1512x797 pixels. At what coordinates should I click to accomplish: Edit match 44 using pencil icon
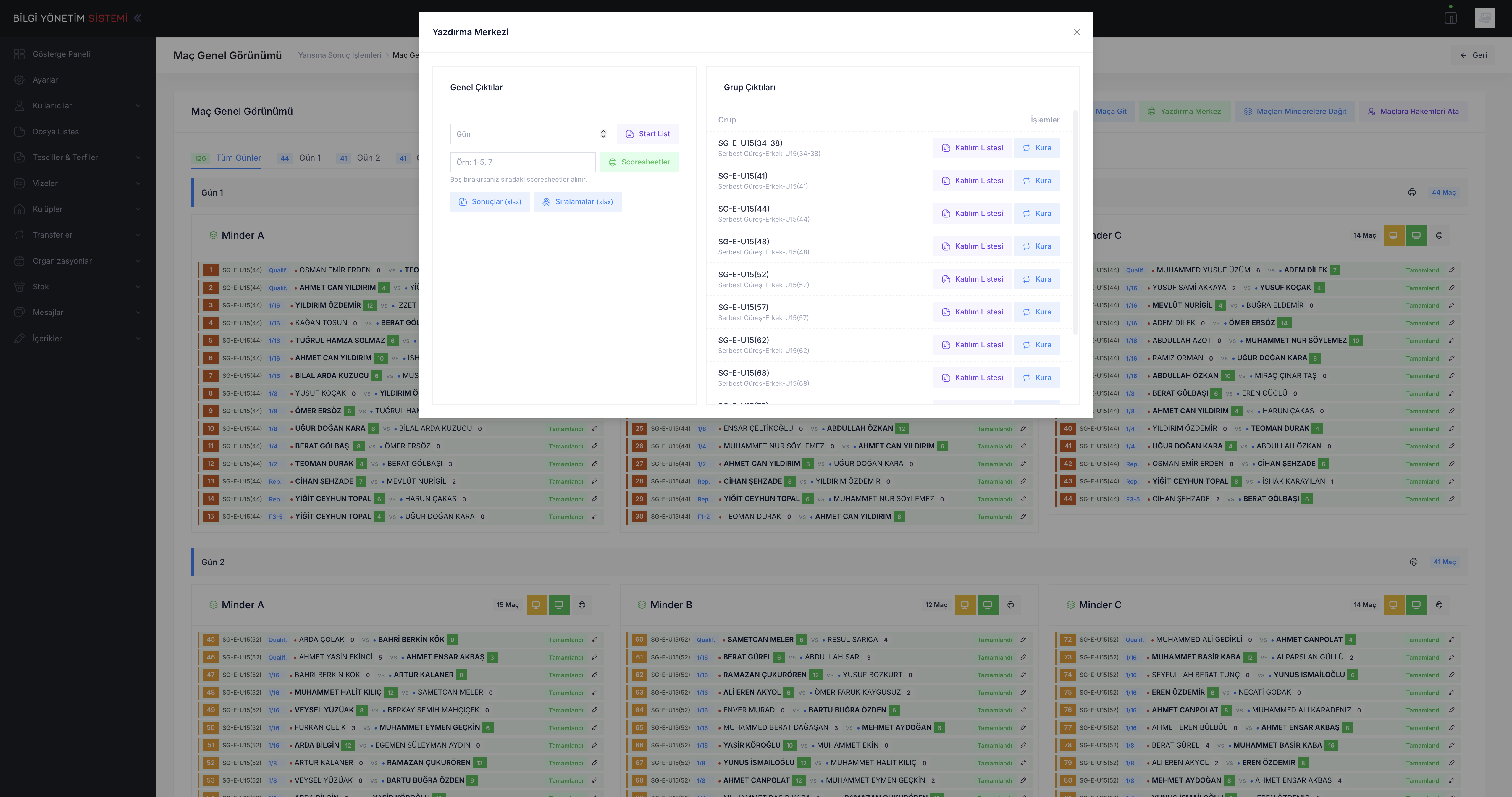point(1452,499)
